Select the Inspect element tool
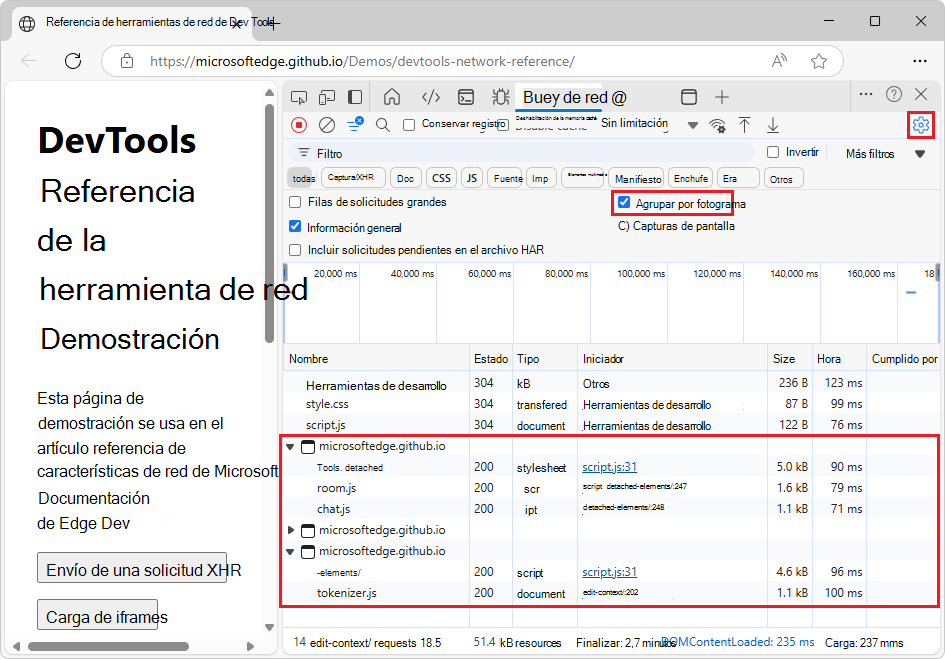 (x=299, y=97)
